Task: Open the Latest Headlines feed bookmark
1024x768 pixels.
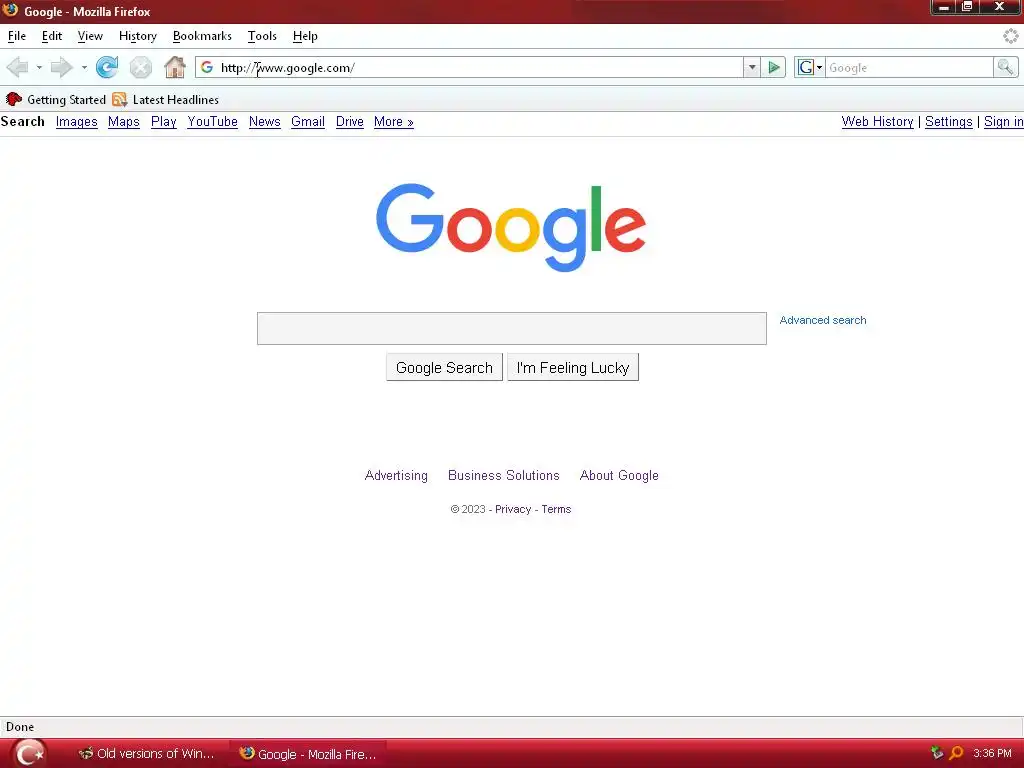Action: tap(165, 99)
